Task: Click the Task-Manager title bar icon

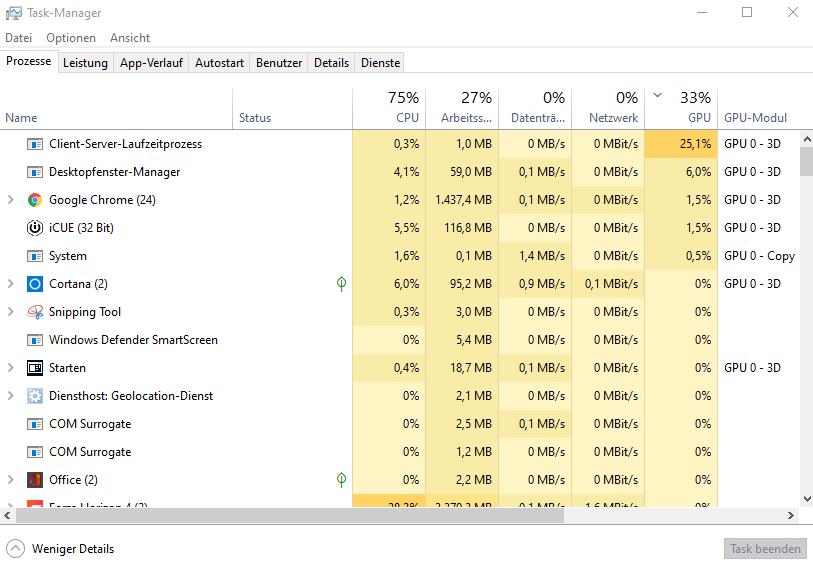Action: click(13, 13)
